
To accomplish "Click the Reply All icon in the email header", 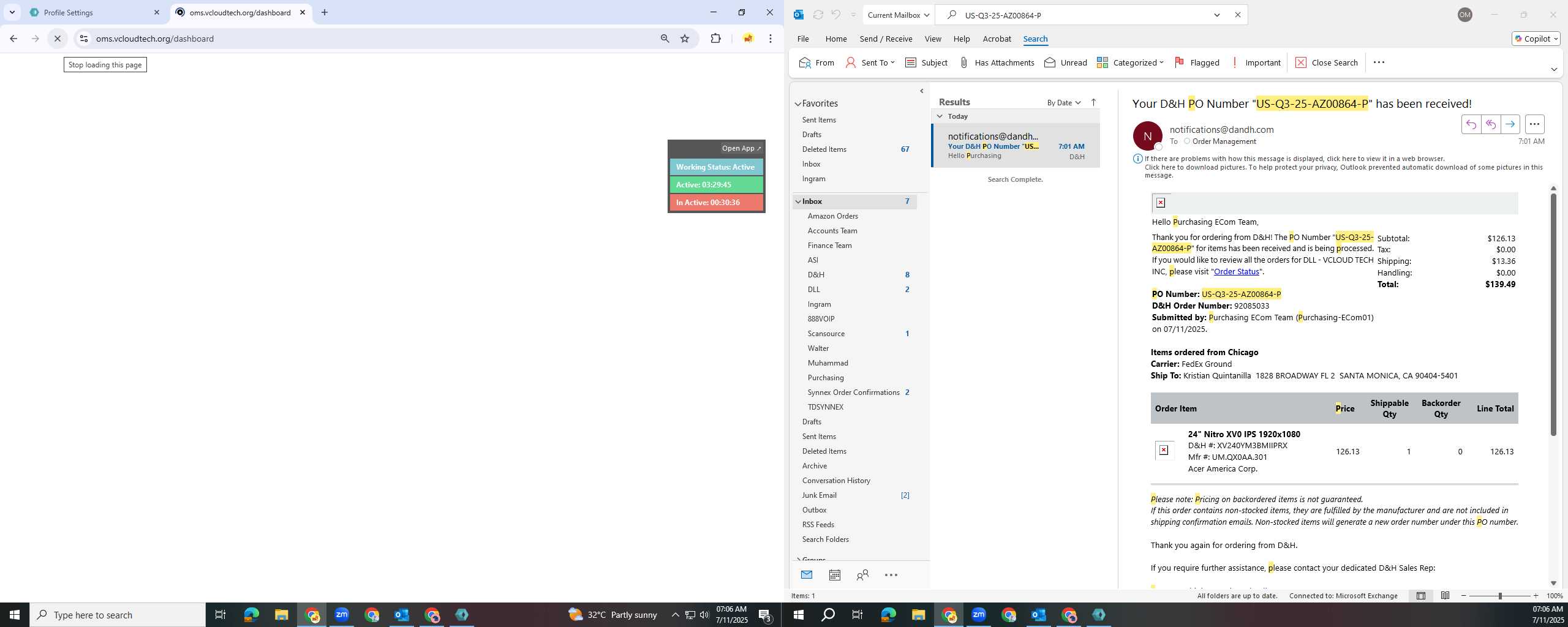I will (x=1490, y=124).
